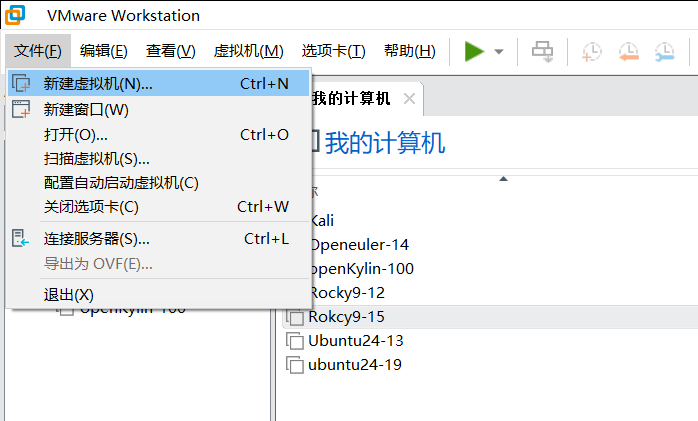Viewport: 698px width, 421px height.
Task: Click the send Ctrl+Alt+Del toolbar icon
Action: click(x=542, y=52)
